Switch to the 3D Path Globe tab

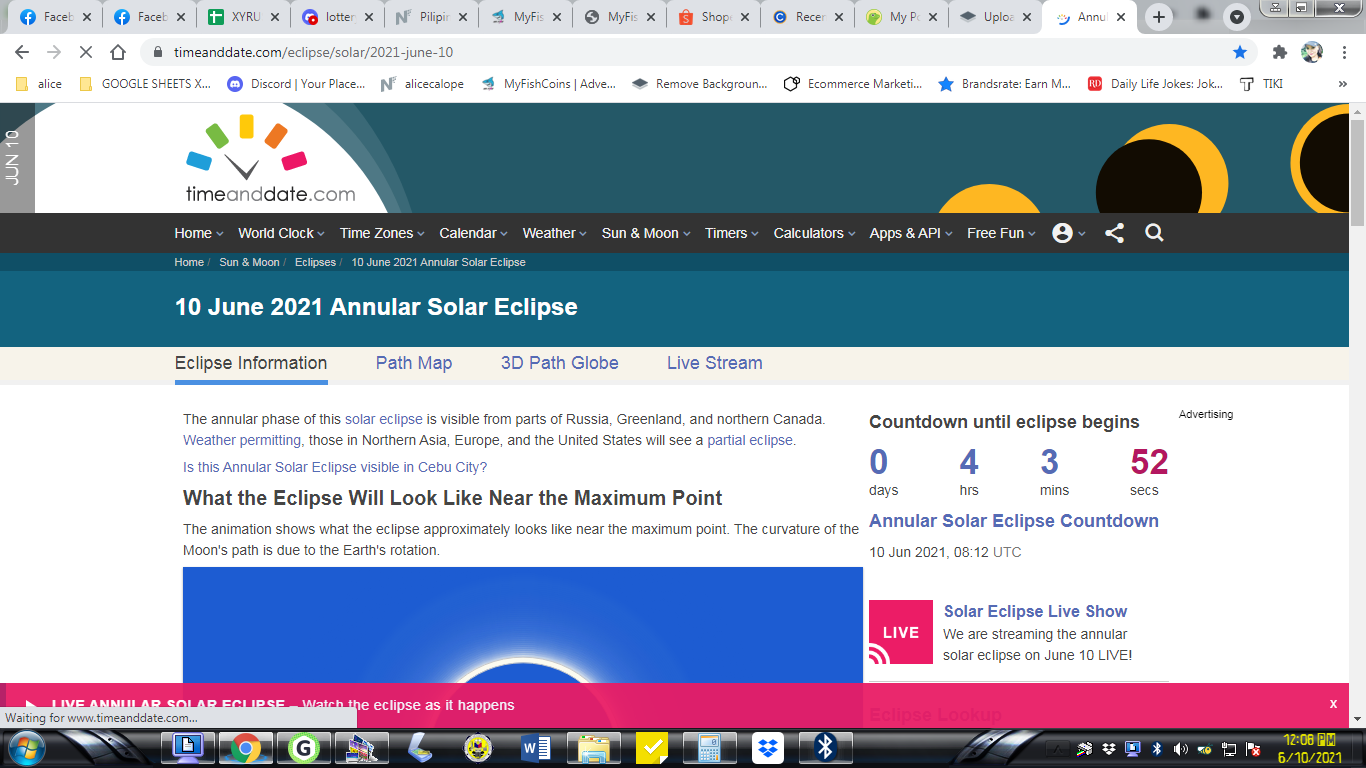click(x=560, y=363)
